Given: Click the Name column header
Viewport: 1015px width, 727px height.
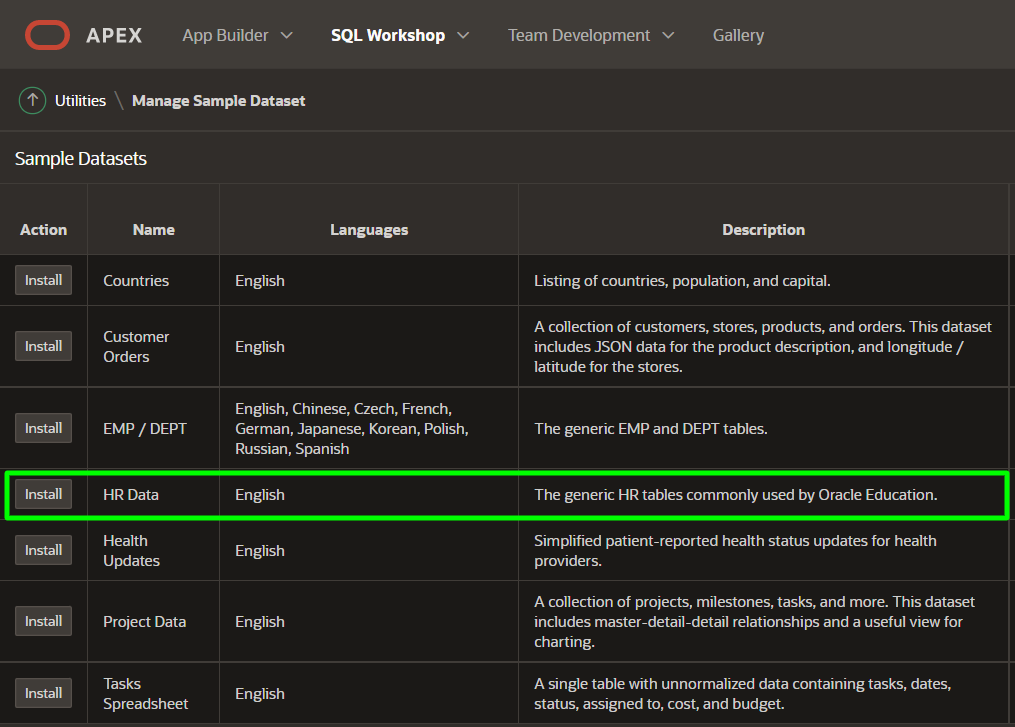Looking at the screenshot, I should [153, 230].
